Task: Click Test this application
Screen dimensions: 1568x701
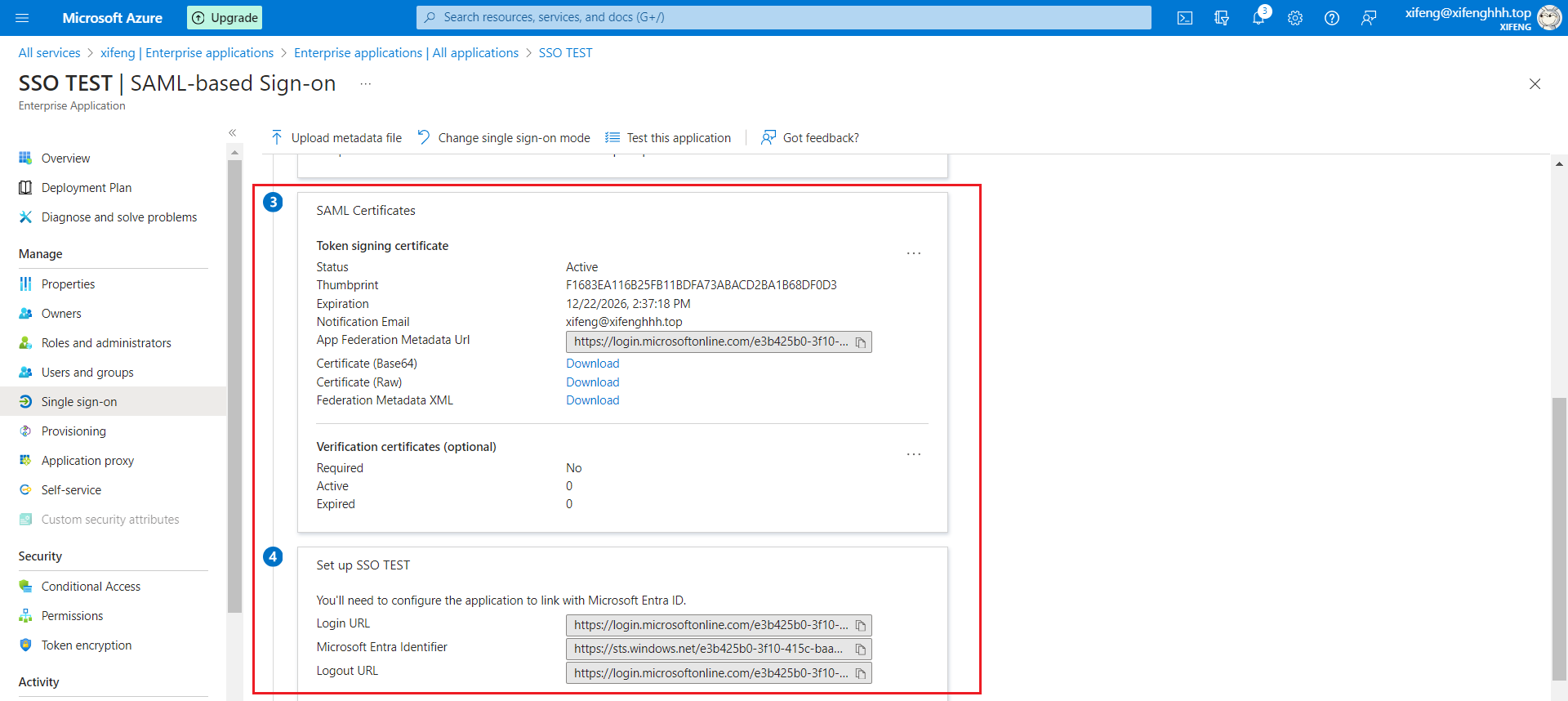Action: coord(668,137)
